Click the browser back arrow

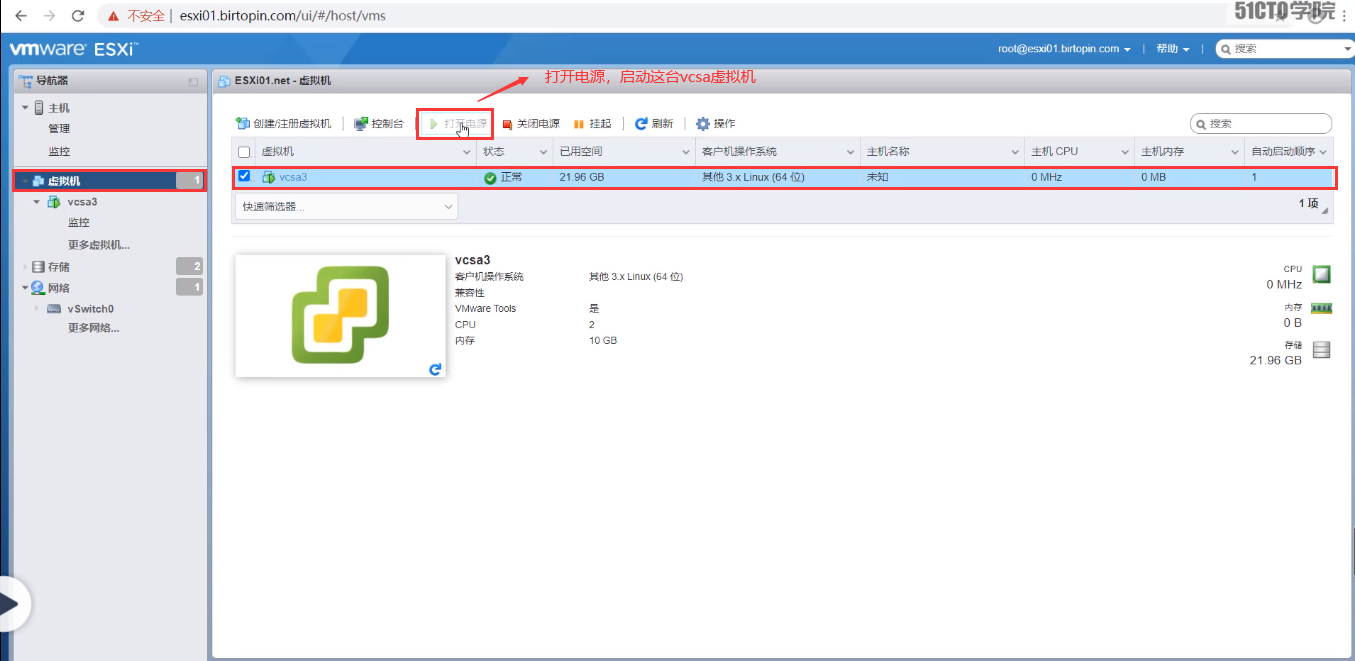pos(20,16)
